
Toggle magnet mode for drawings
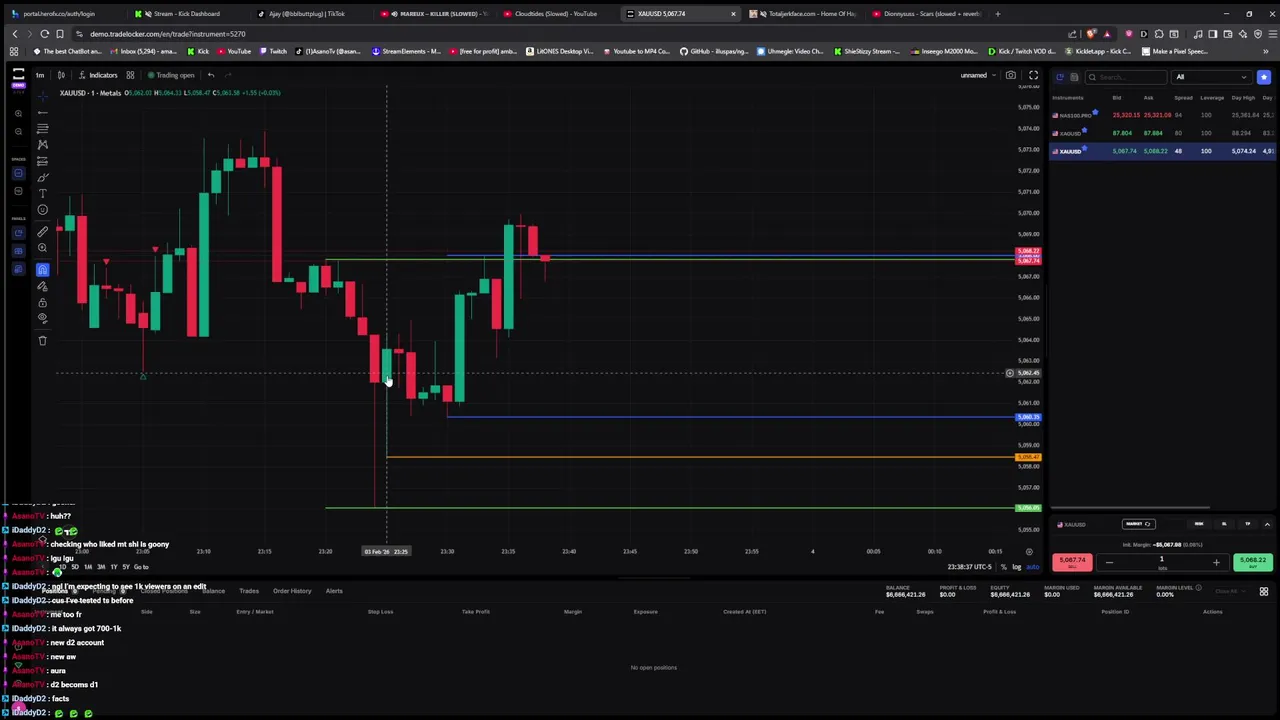coord(42,270)
